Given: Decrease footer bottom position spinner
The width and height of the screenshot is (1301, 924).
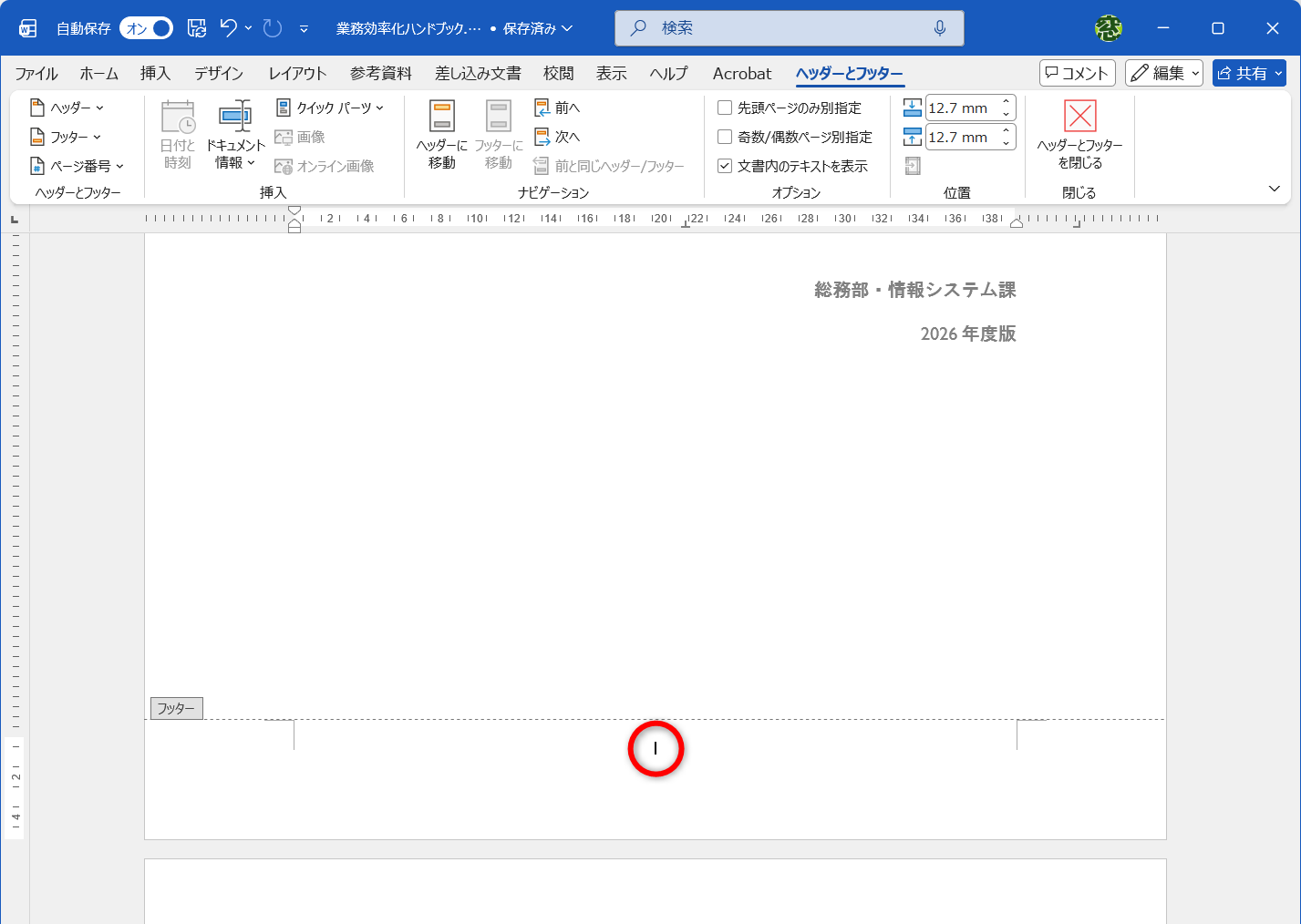Looking at the screenshot, I should point(1007,143).
